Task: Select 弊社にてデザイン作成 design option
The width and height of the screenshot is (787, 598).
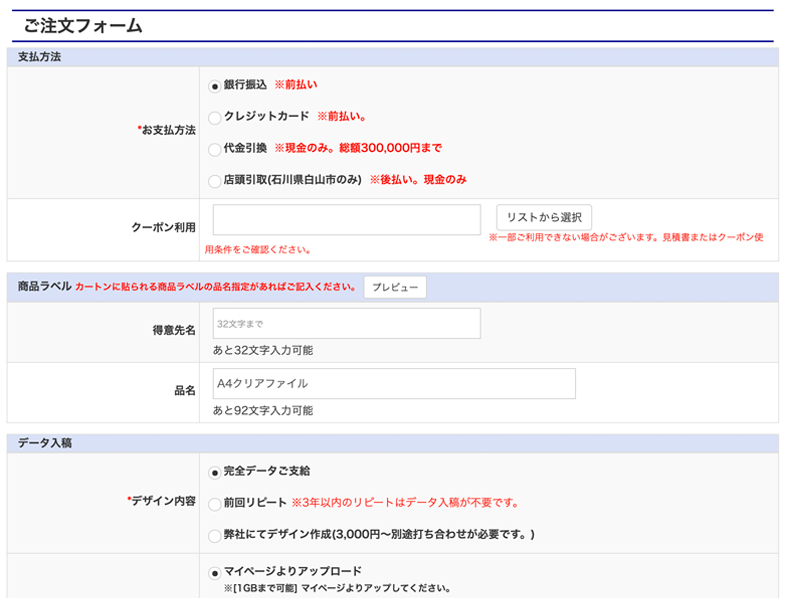Action: 215,536
